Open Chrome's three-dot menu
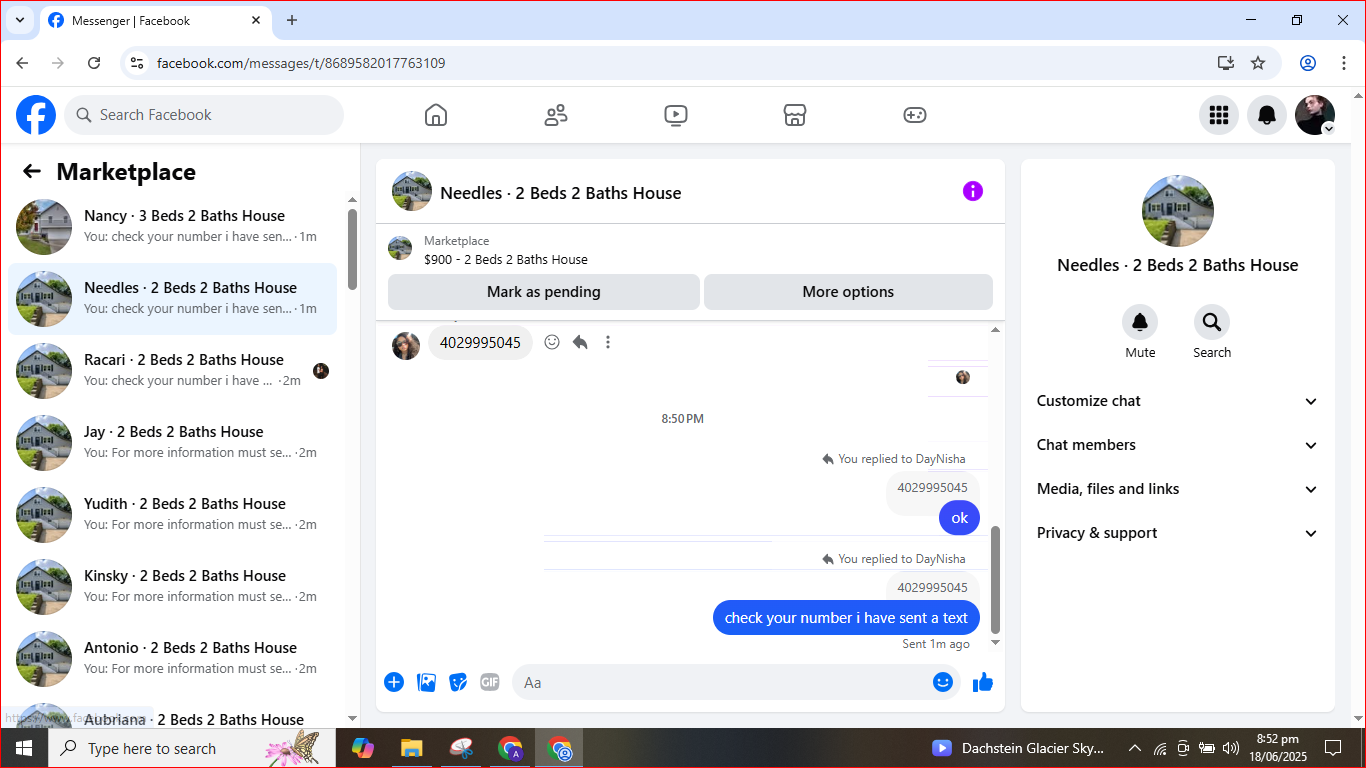Viewport: 1366px width, 768px height. click(1344, 63)
